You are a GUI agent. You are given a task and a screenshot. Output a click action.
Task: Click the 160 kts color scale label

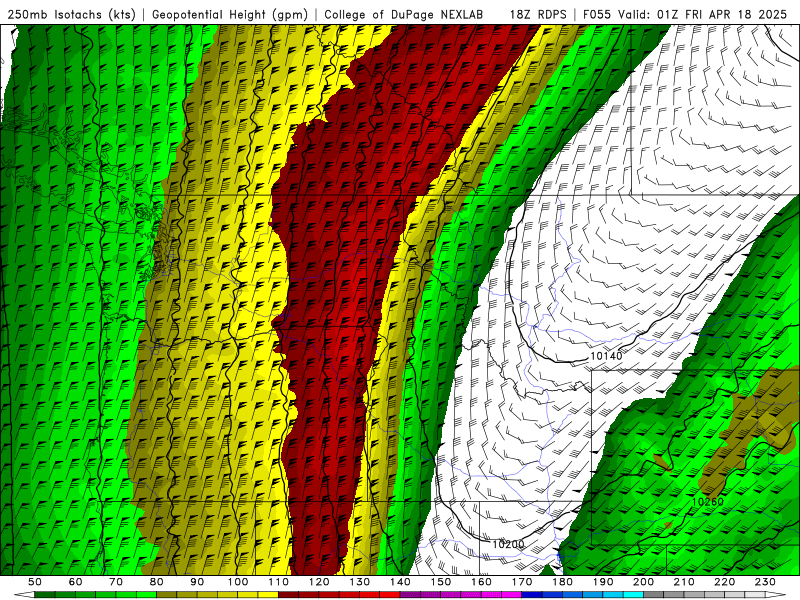click(482, 582)
